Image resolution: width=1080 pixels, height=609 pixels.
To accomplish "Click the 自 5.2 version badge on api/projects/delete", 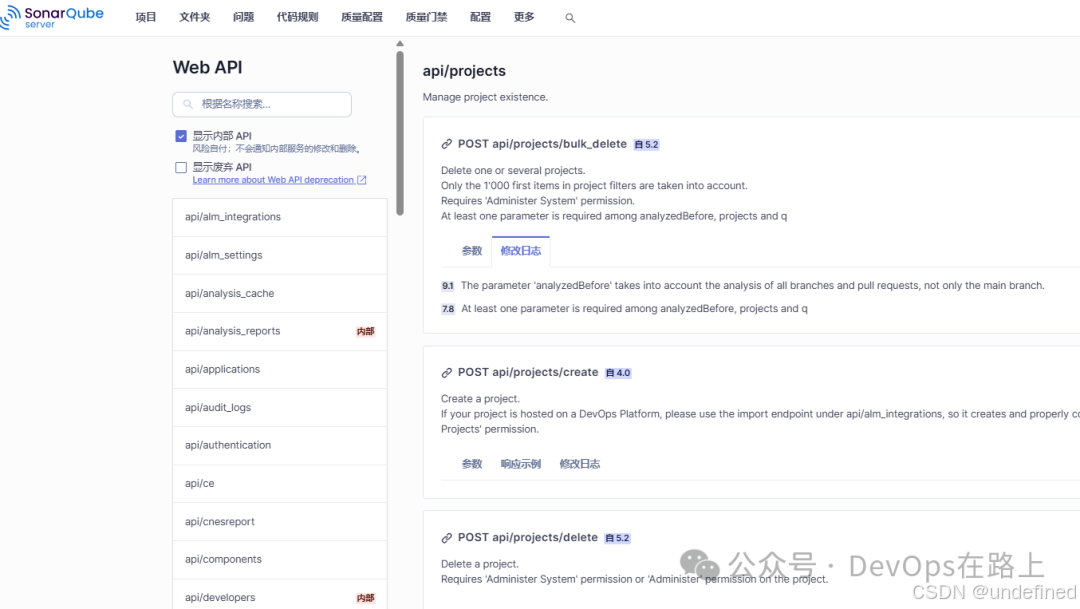I will tap(617, 538).
